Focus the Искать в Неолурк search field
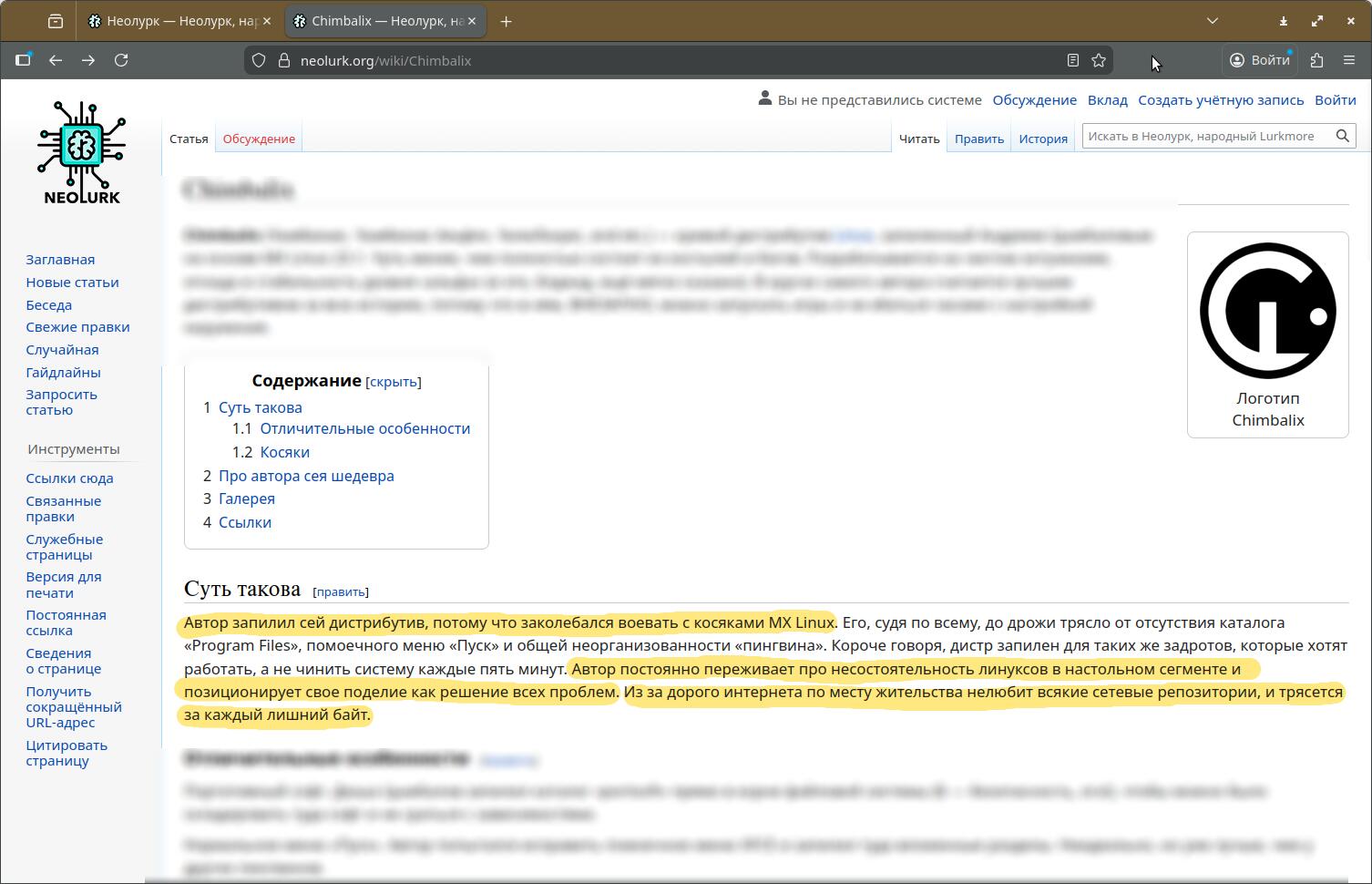This screenshot has width=1372, height=884. coord(1208,136)
